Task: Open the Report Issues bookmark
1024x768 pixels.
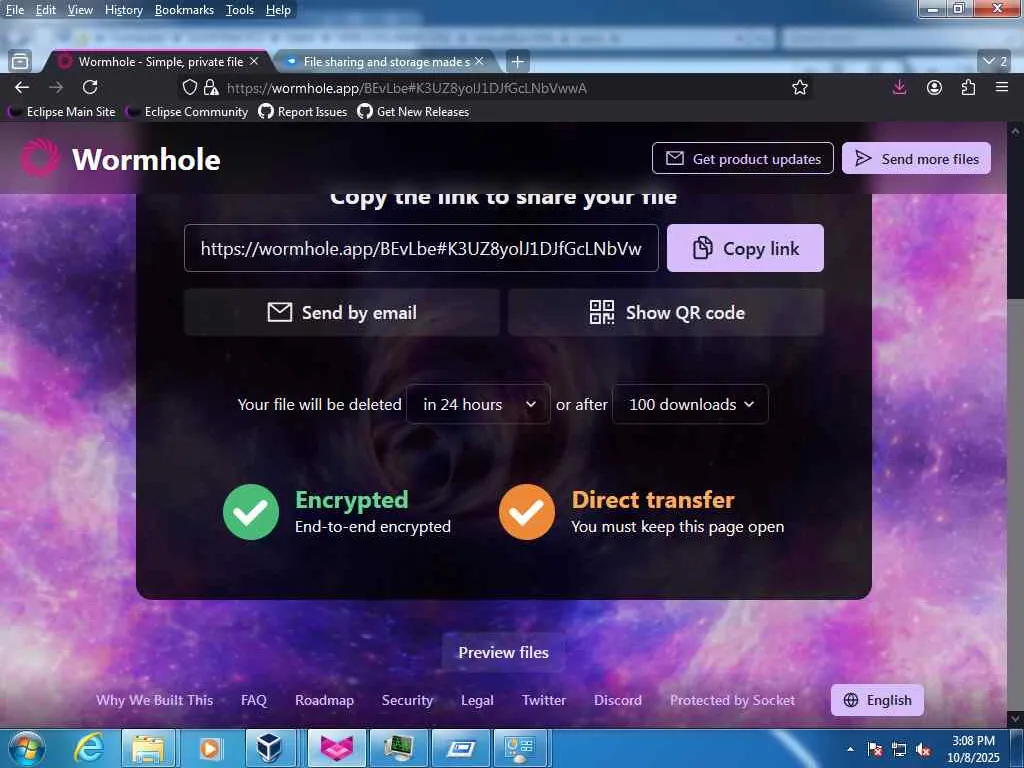Action: (302, 112)
